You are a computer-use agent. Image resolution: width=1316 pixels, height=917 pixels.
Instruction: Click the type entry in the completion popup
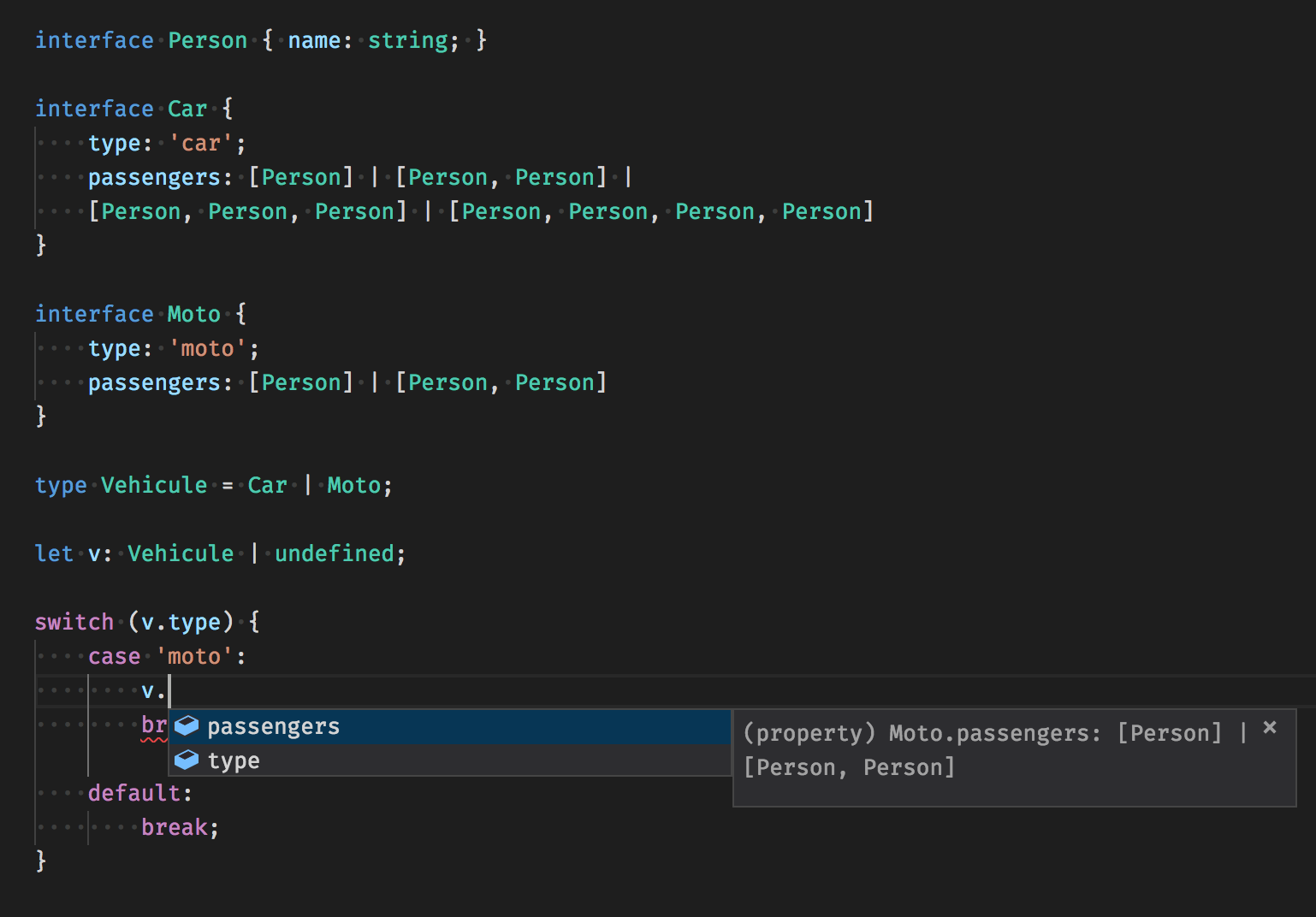(x=233, y=760)
